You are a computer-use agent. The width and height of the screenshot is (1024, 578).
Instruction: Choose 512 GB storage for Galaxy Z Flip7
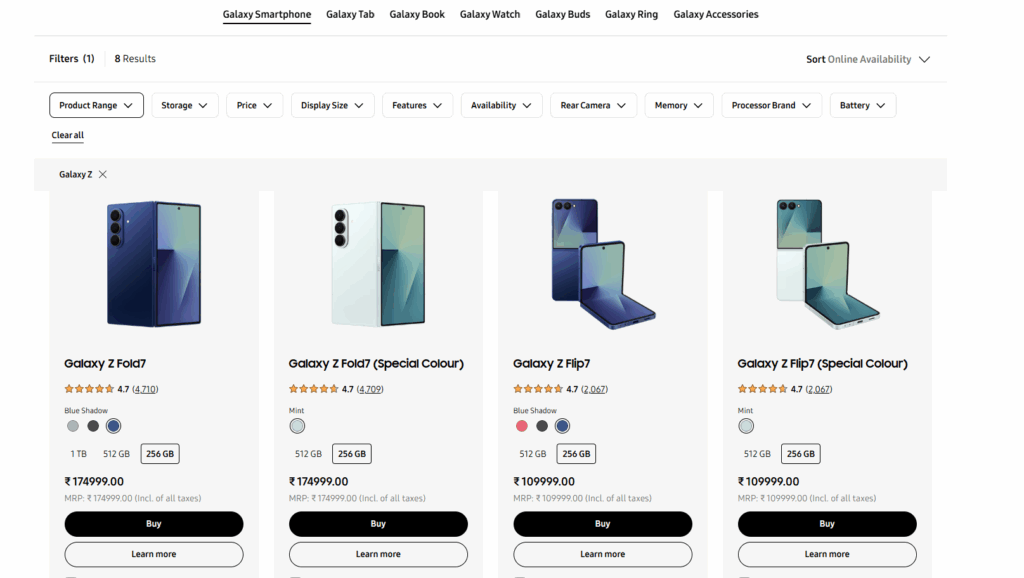coord(533,454)
